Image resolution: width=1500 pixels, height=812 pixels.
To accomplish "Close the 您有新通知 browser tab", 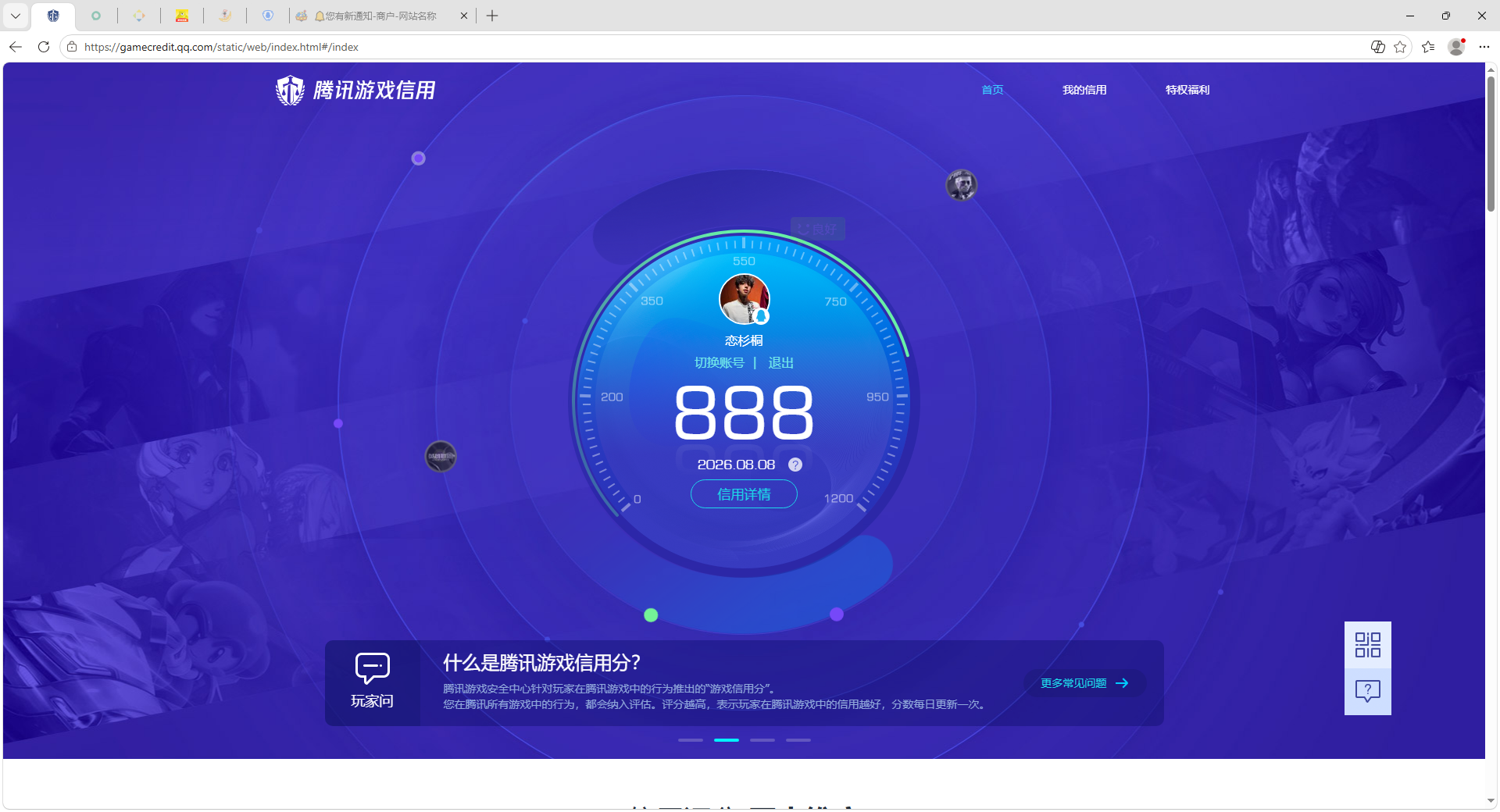I will (464, 16).
